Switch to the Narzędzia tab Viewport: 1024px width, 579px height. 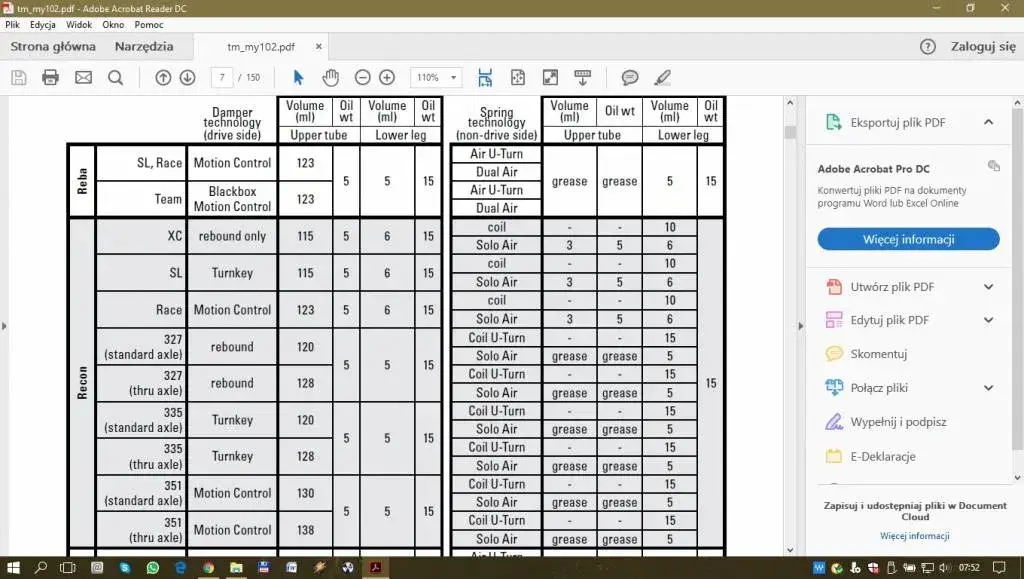pos(144,46)
